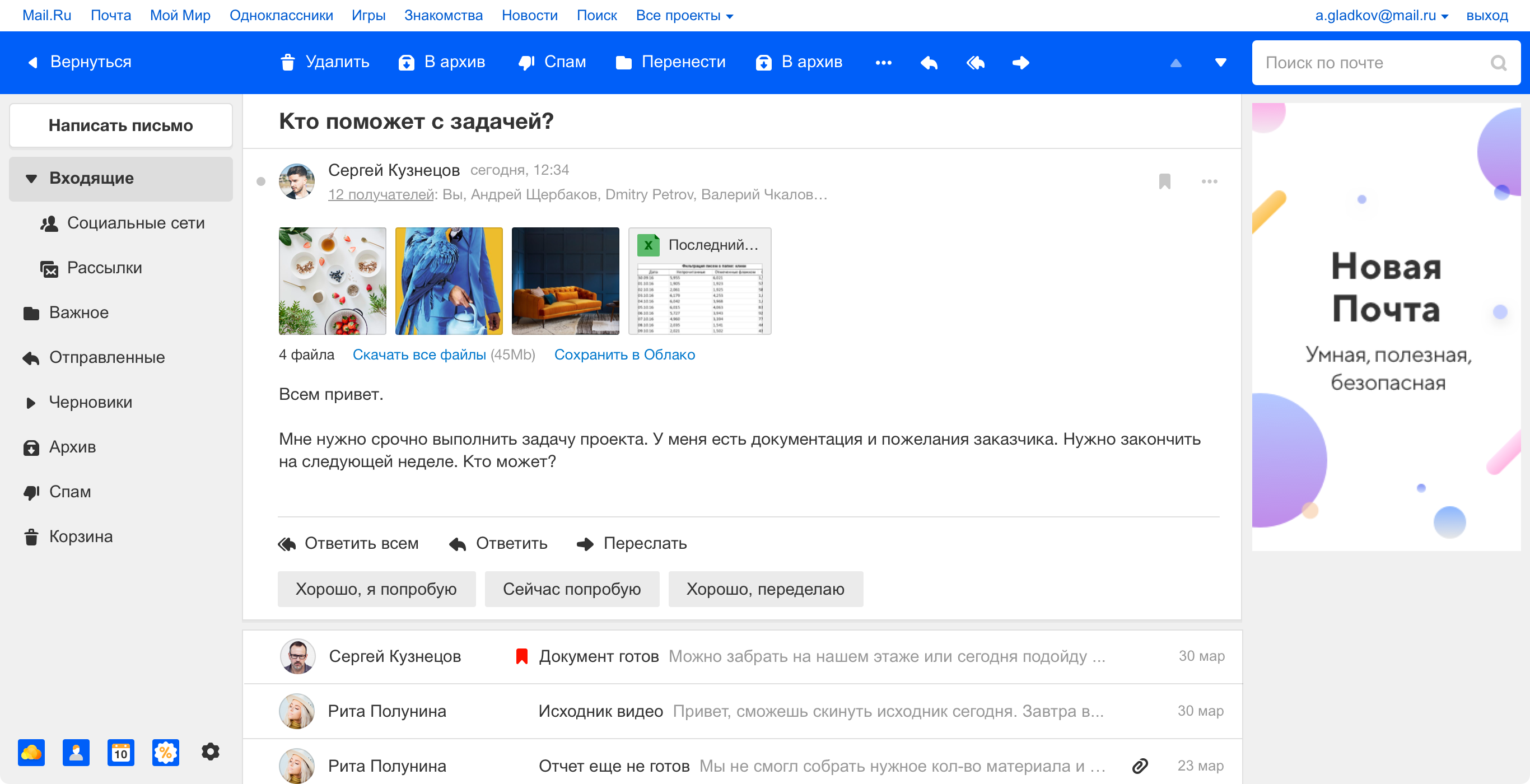The height and width of the screenshot is (784, 1530).
Task: Open mail settings gear icon
Action: pos(210,752)
